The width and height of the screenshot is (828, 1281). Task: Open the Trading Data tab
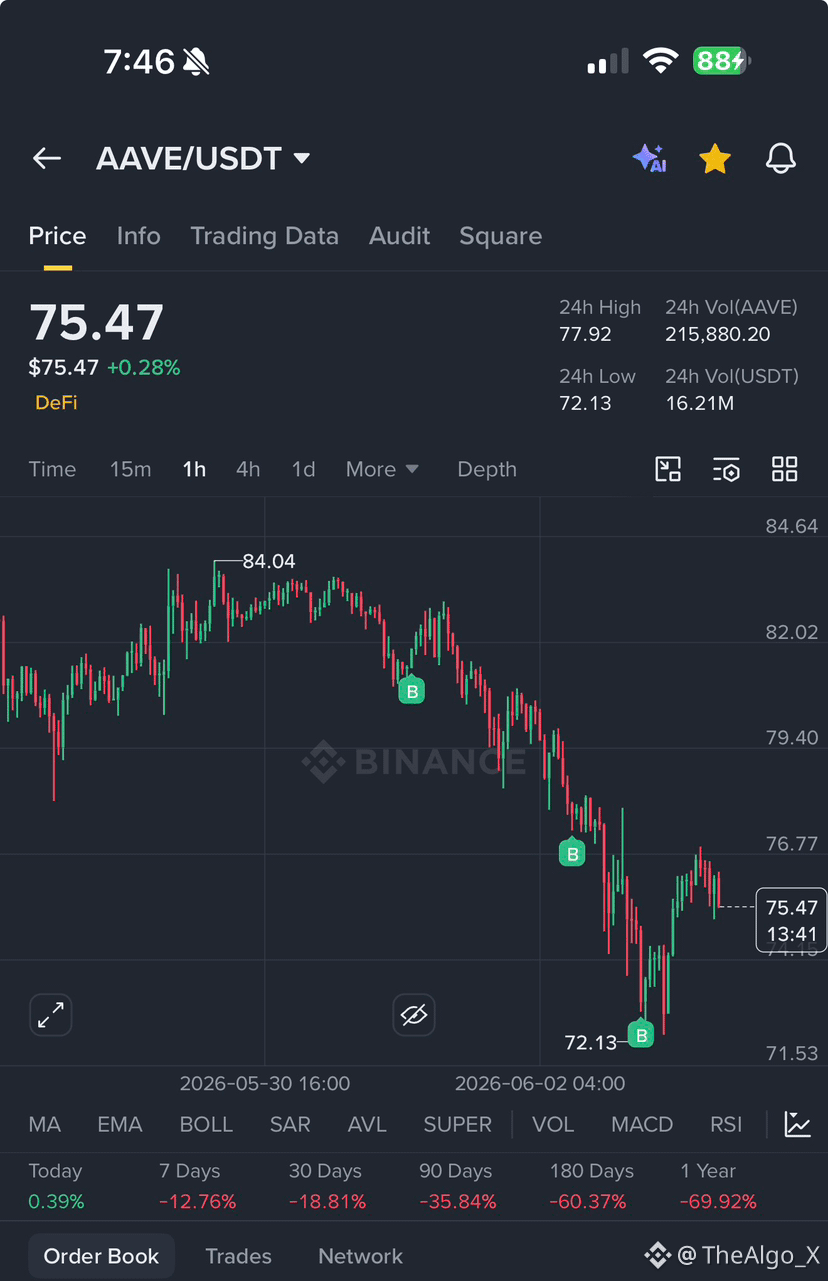coord(264,236)
